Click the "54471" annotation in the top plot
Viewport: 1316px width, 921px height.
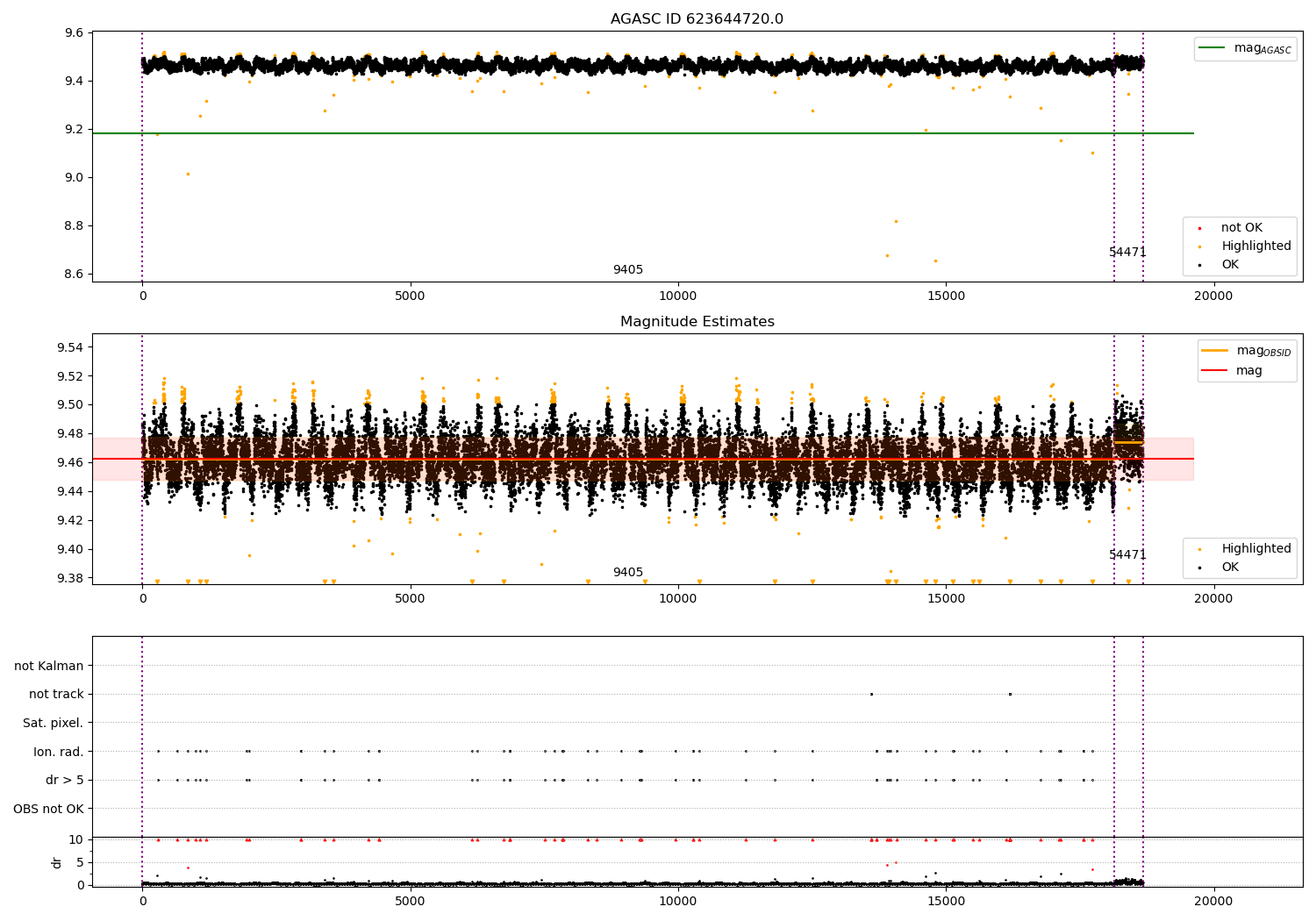click(1127, 253)
